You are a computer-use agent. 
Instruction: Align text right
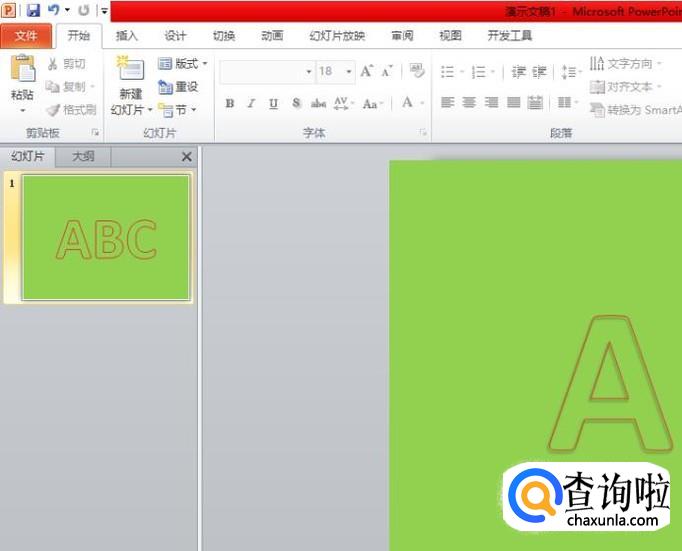pyautogui.click(x=491, y=103)
